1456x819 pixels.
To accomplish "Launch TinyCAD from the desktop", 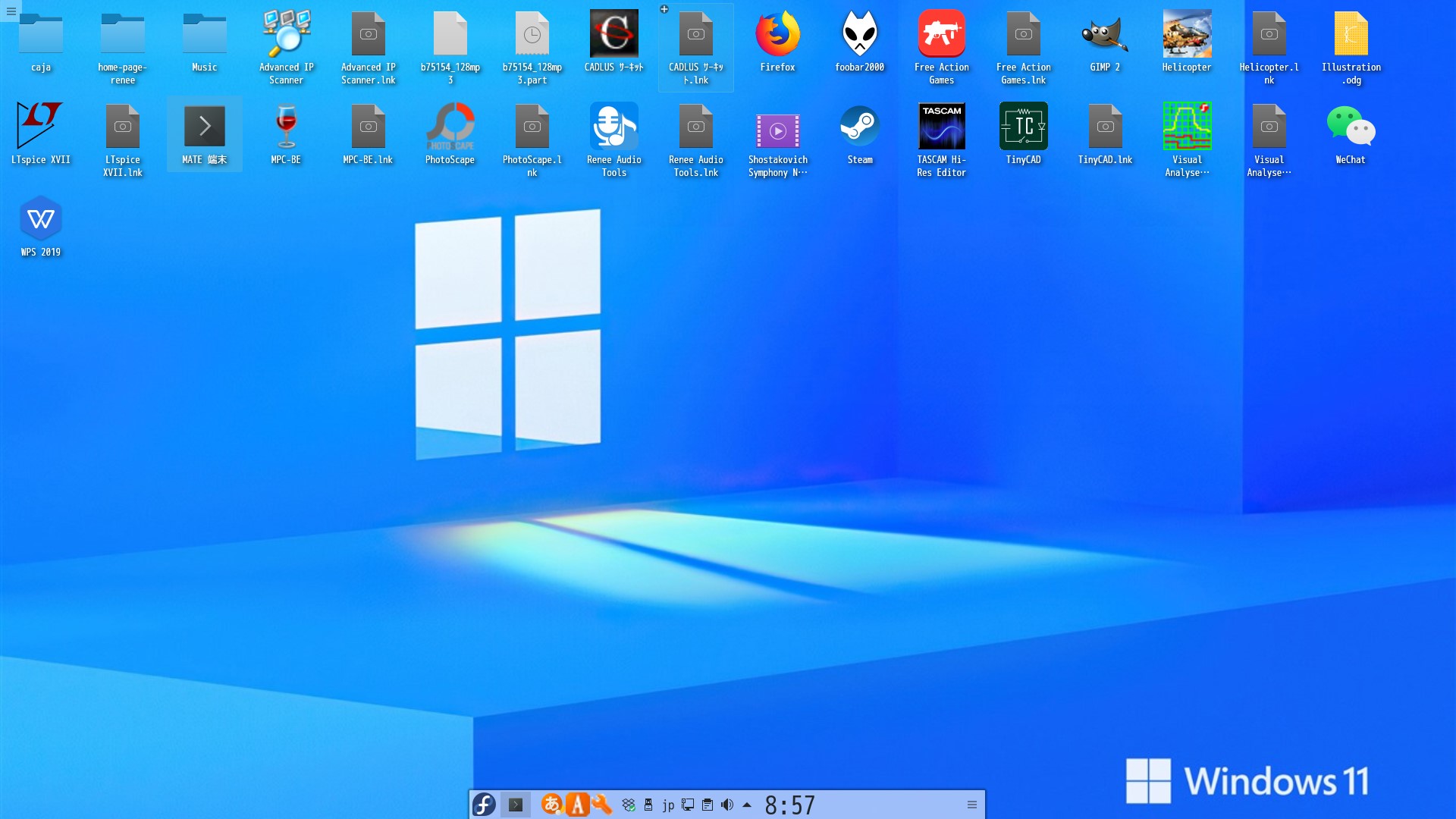I will point(1024,127).
